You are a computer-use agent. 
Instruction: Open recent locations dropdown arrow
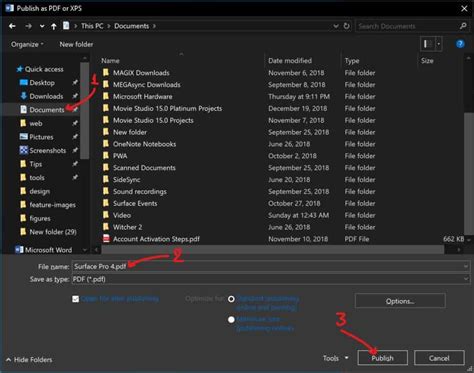(x=42, y=26)
